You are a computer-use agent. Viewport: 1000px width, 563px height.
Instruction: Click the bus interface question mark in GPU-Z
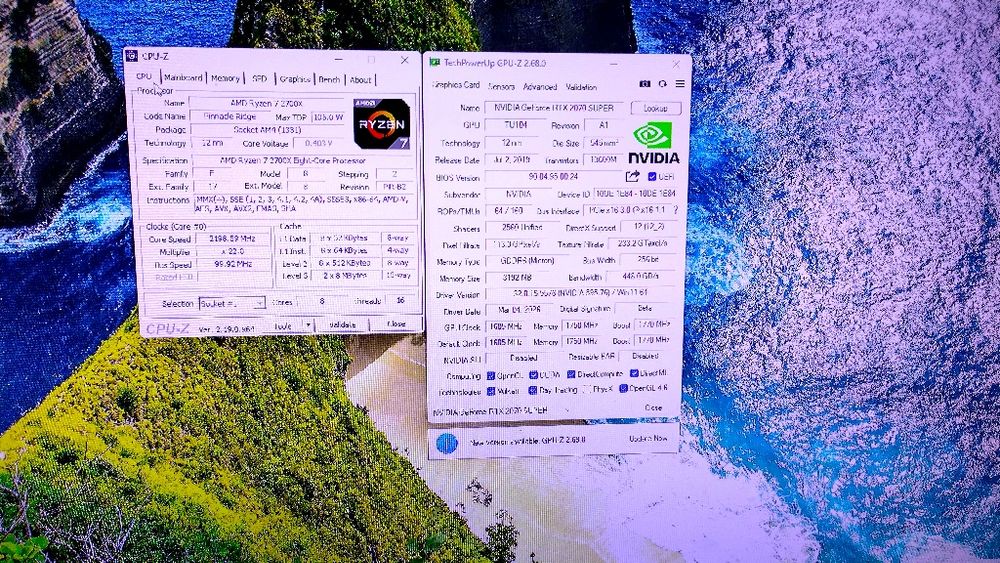pos(675,209)
